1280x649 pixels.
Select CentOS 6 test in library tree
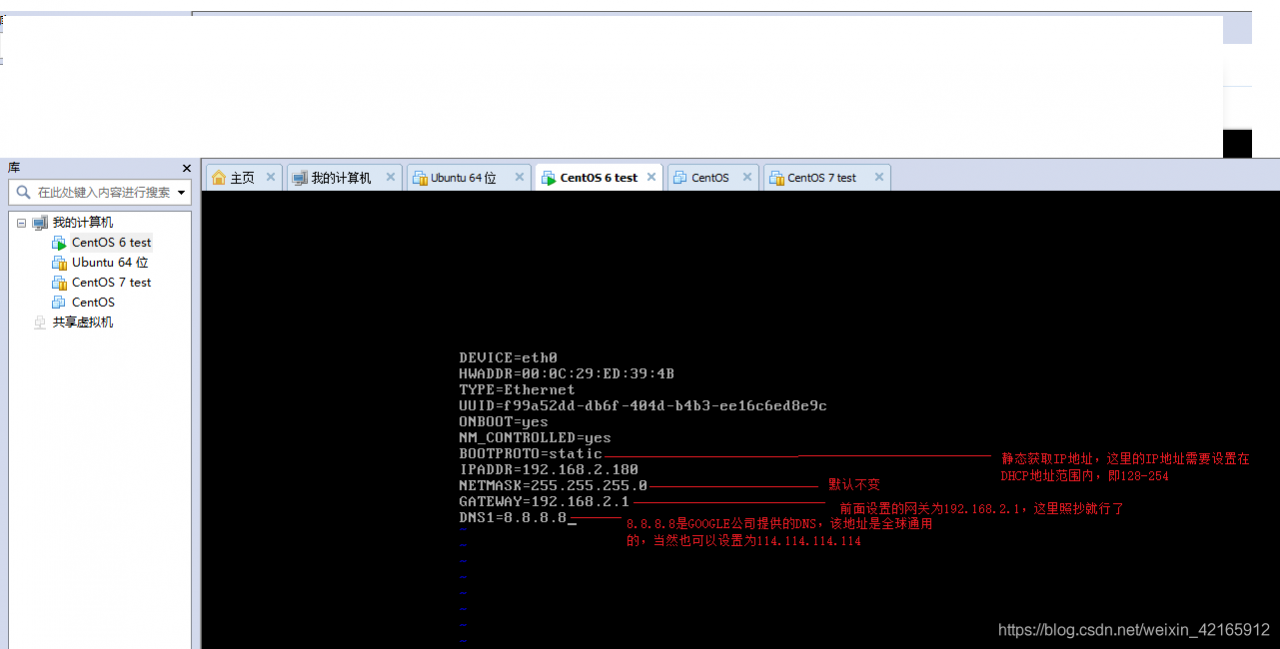pyautogui.click(x=111, y=242)
